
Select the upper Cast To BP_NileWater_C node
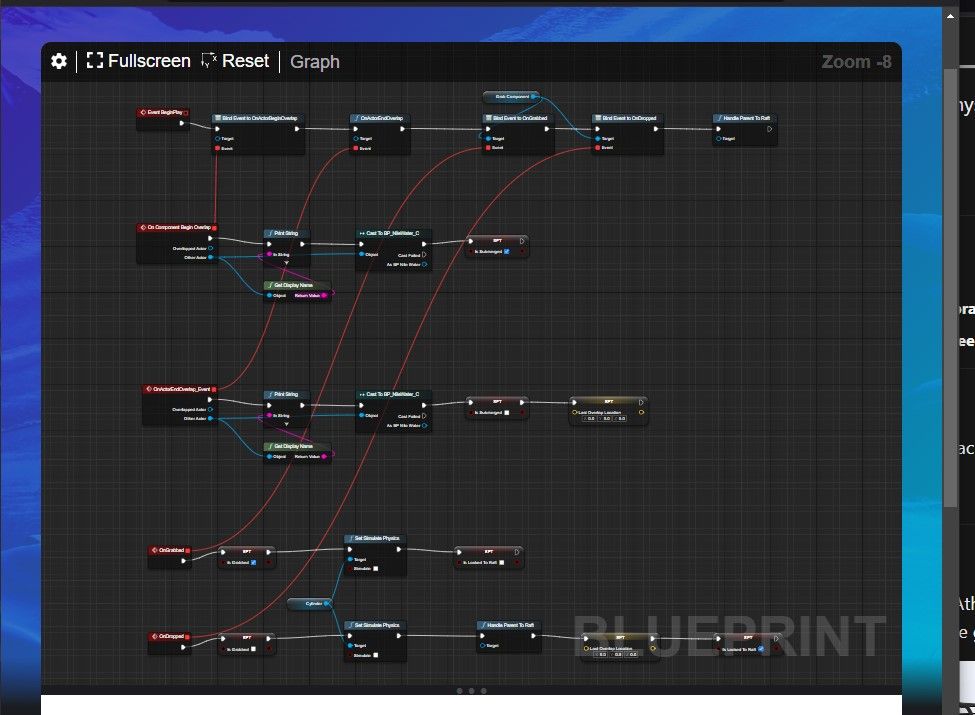(393, 249)
